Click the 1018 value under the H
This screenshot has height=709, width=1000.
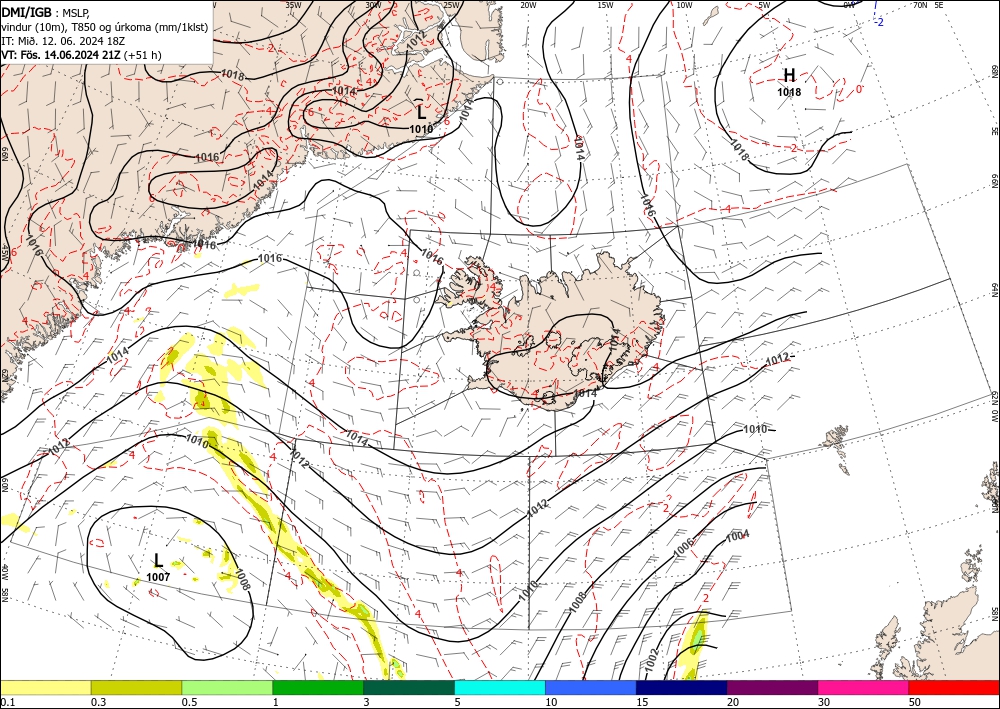click(x=789, y=92)
